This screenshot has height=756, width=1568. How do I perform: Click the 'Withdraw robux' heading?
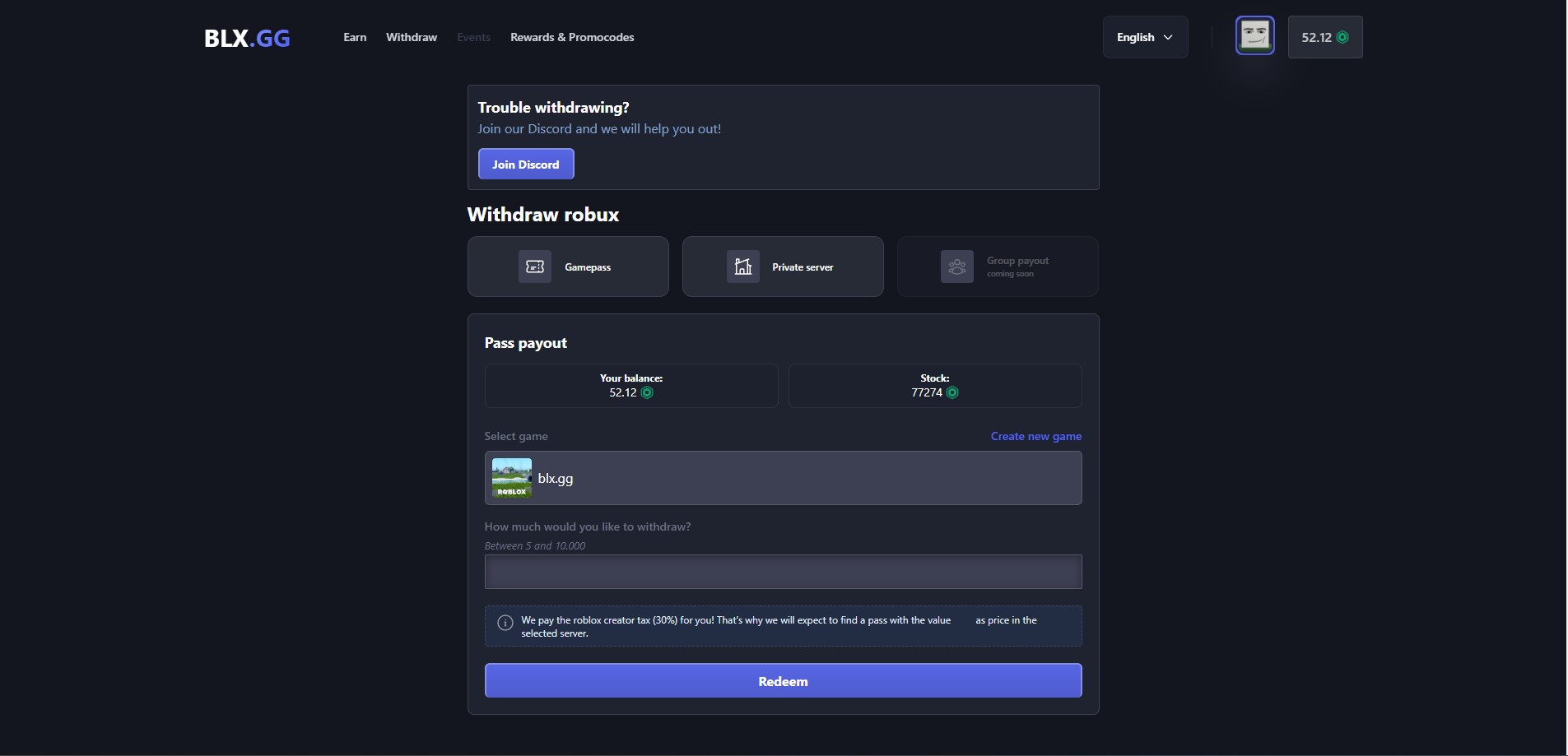coord(543,215)
